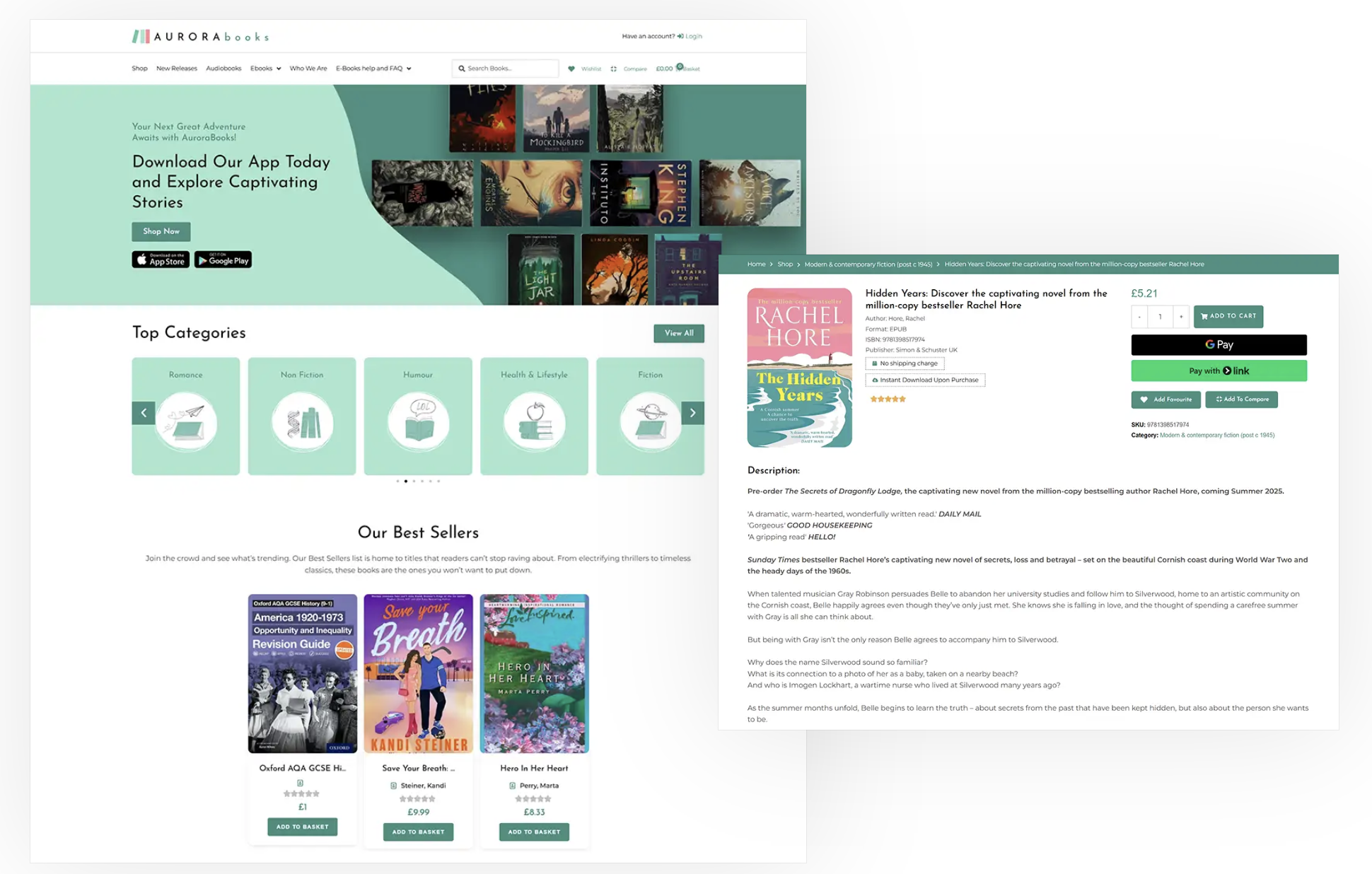
Task: Show previous categories with left arrow
Action: coord(144,413)
